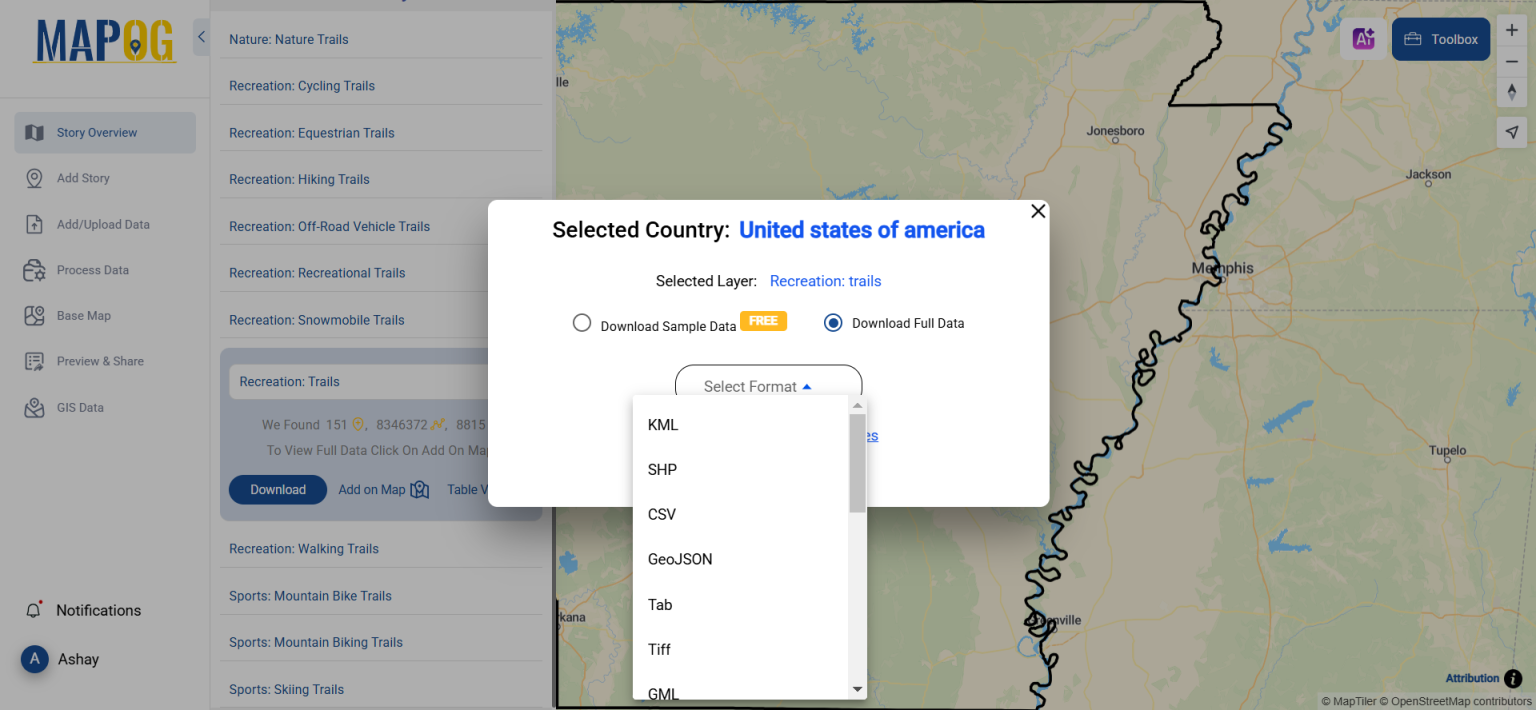Screen dimensions: 1536x710
Task: Zoom in using the plus map control
Action: [1512, 30]
